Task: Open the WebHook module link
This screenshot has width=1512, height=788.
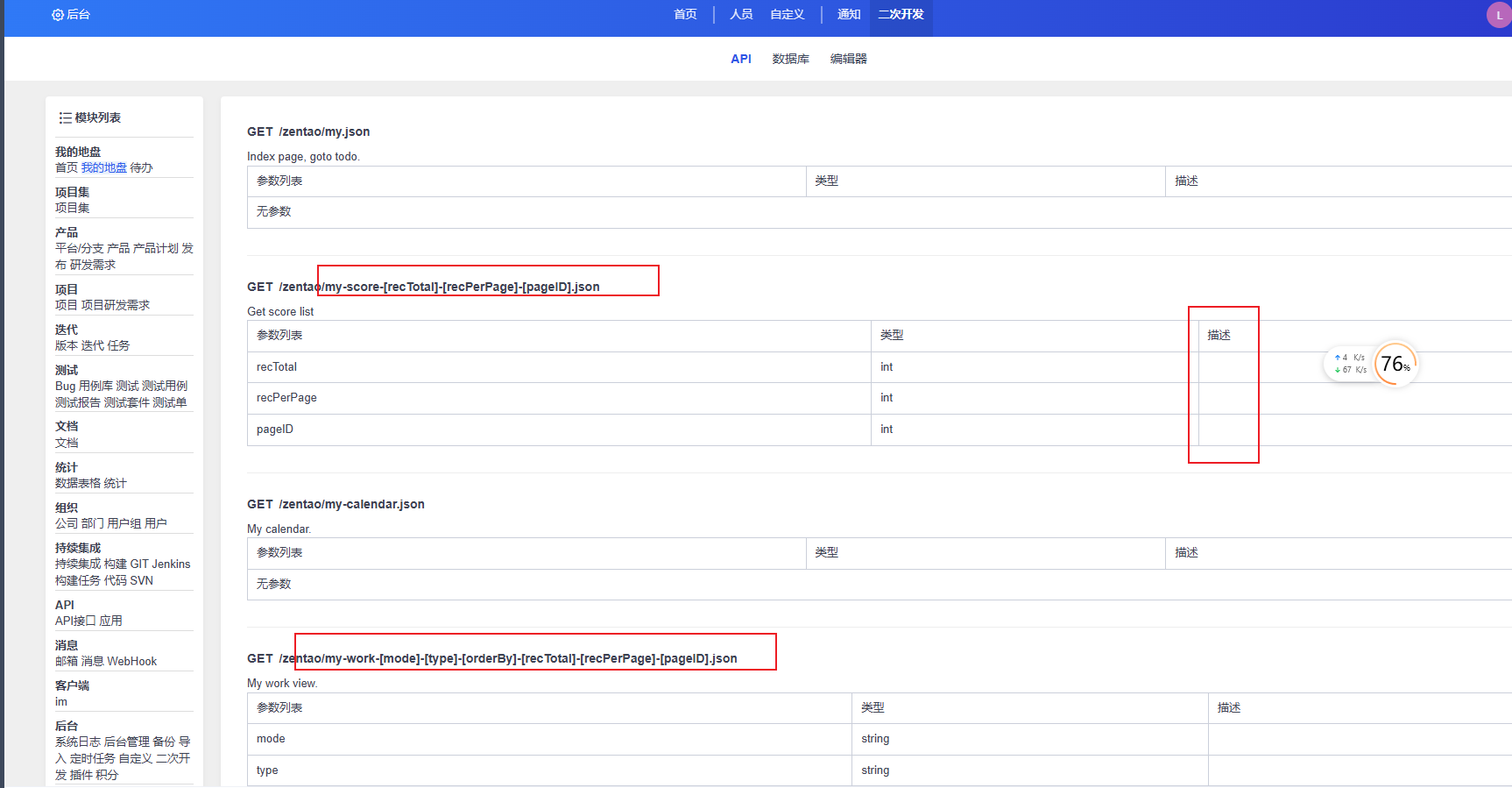Action: point(131,661)
